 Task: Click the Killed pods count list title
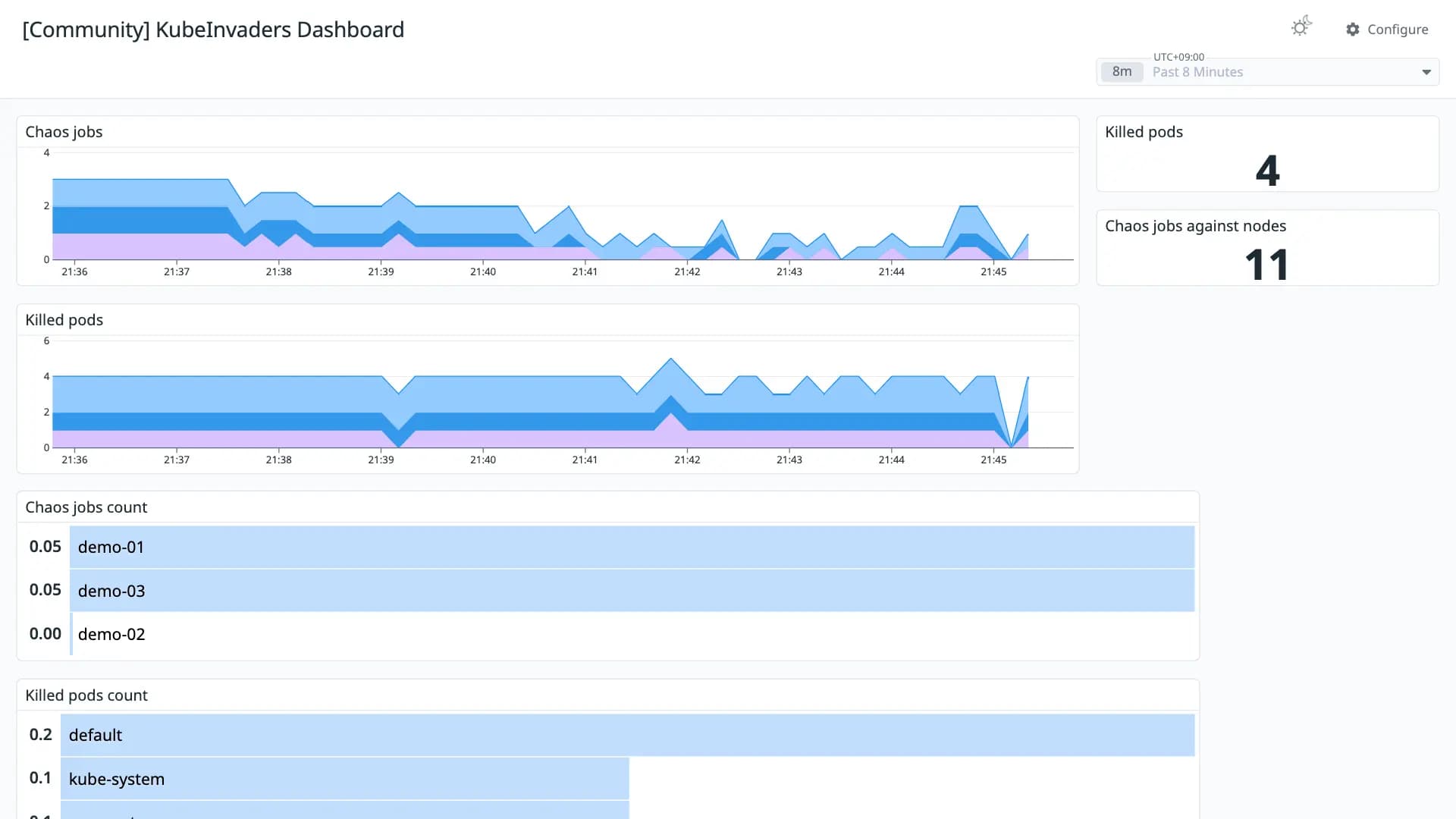coord(86,695)
